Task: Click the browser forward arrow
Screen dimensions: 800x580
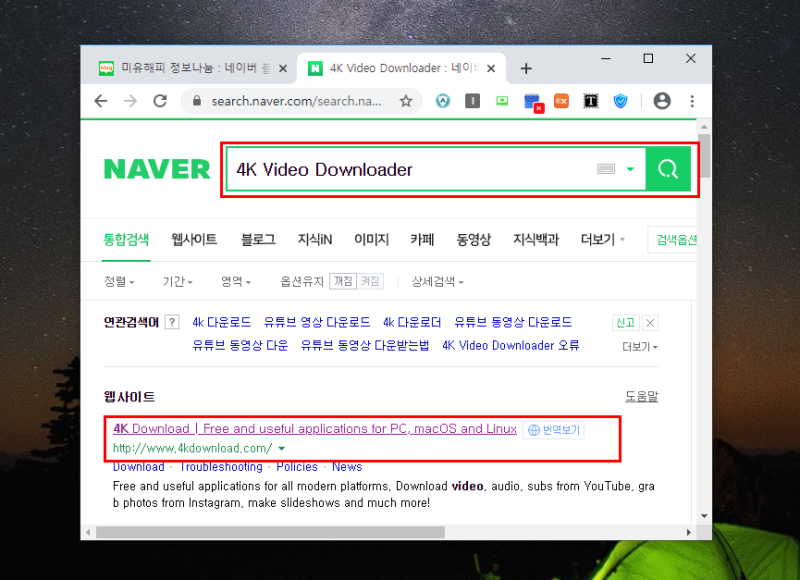Action: click(x=131, y=101)
